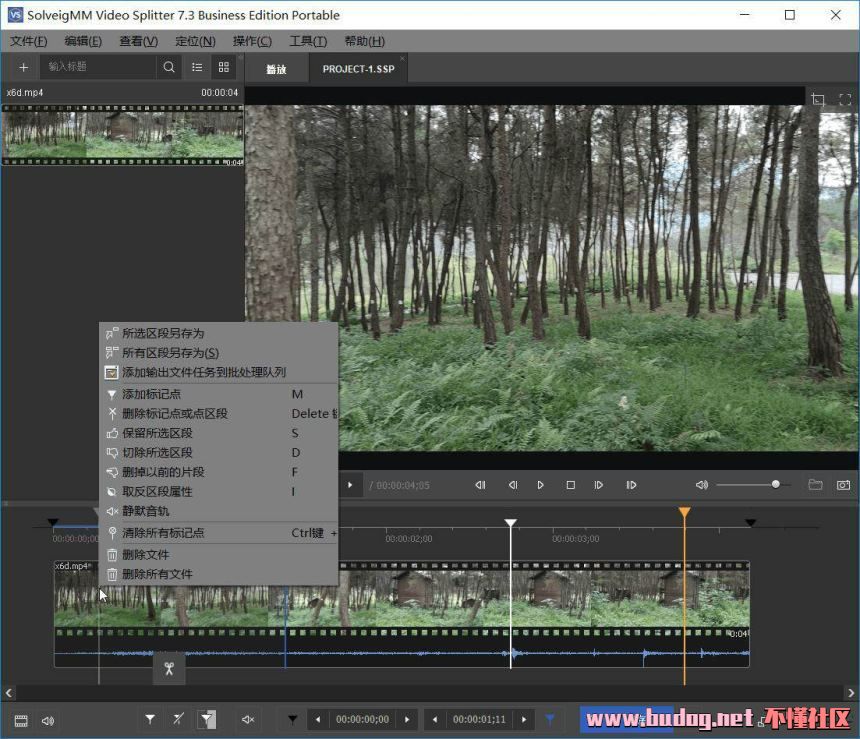Click the volume slider handle
Viewport: 860px width, 739px height.
[x=776, y=485]
